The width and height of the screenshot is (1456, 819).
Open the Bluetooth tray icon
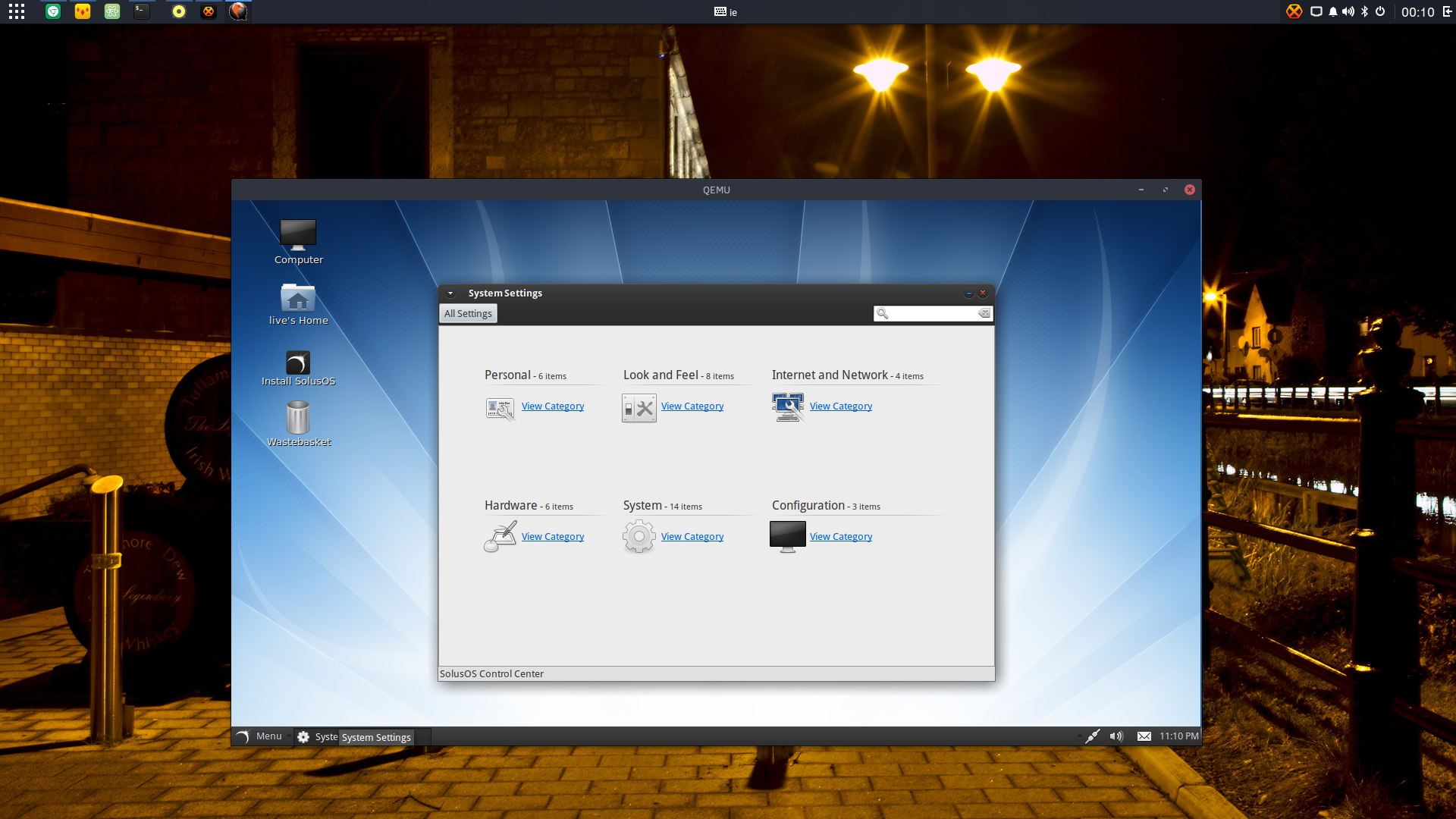pos(1364,11)
